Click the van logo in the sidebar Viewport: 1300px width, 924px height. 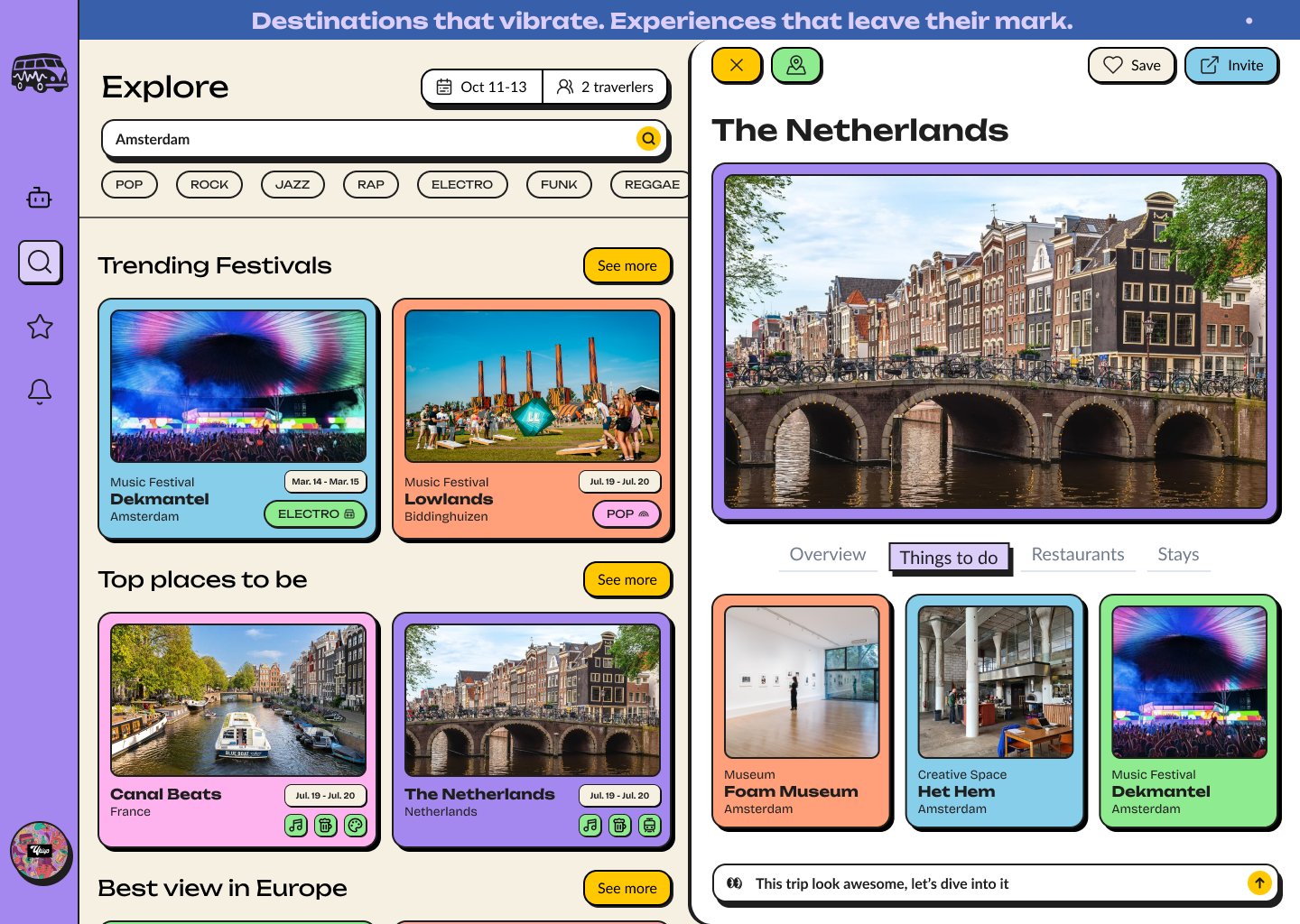pyautogui.click(x=40, y=73)
